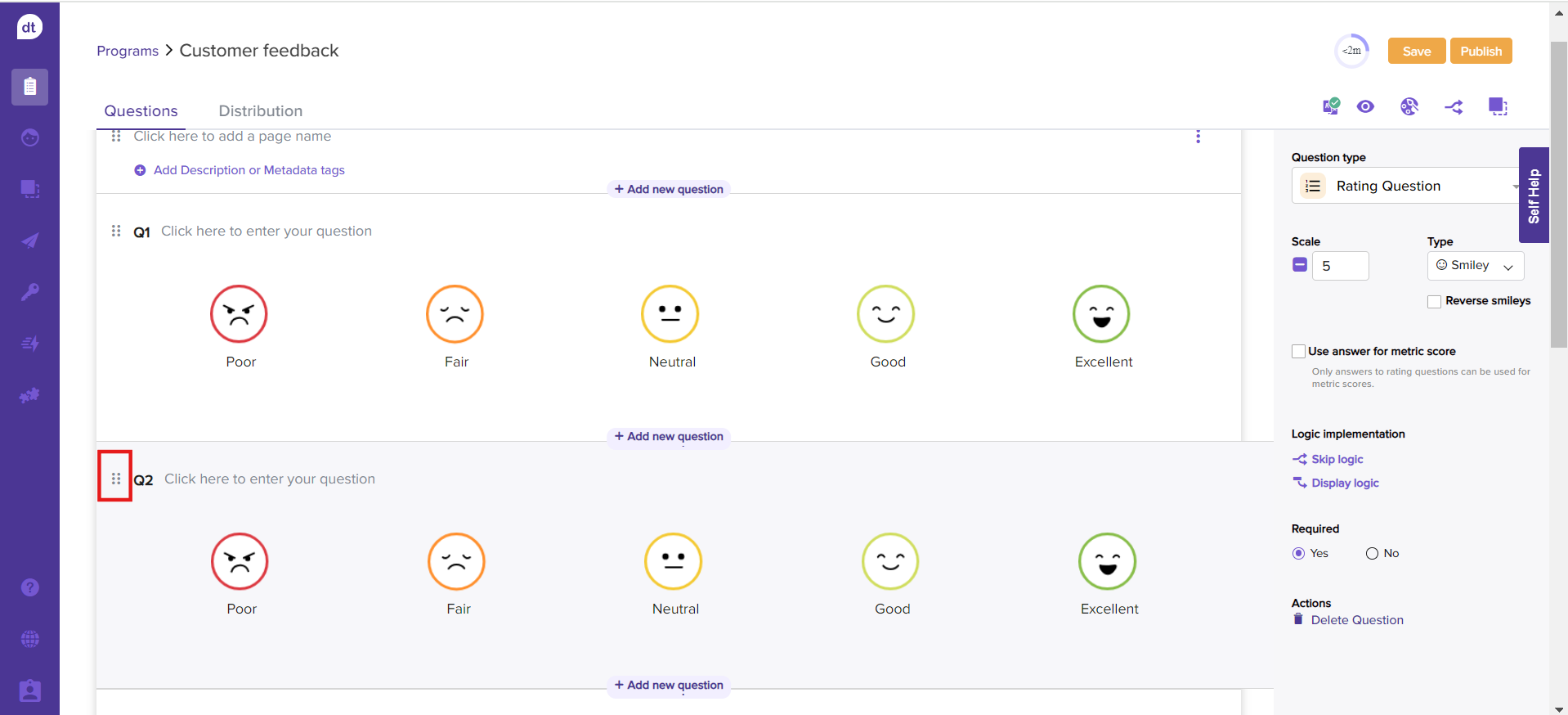Open the theme palette icon
The image size is (1568, 715).
(1409, 106)
